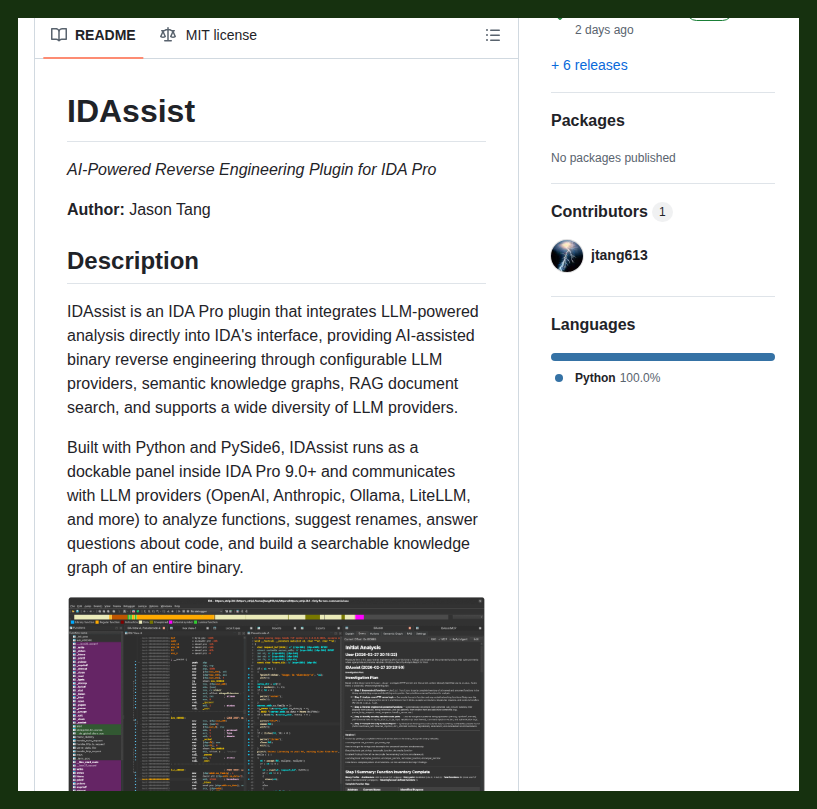Open the IDAssist screenshot image
The height and width of the screenshot is (809, 817).
tap(276, 694)
